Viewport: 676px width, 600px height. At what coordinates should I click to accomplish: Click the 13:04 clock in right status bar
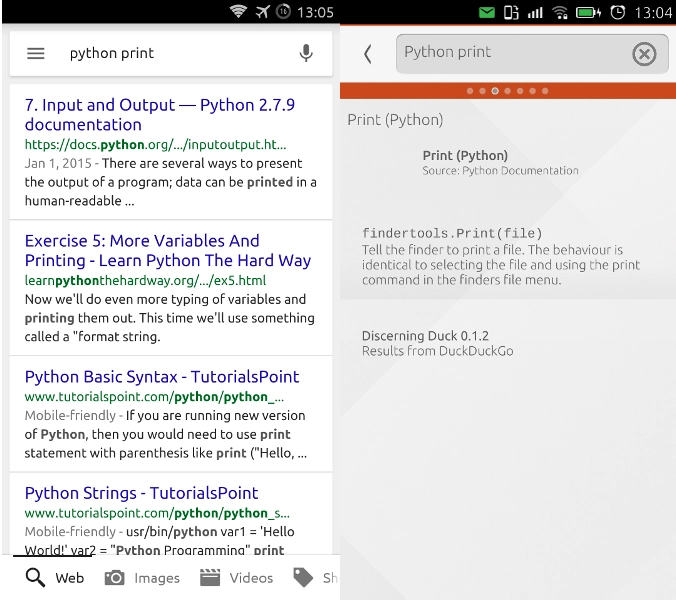653,13
